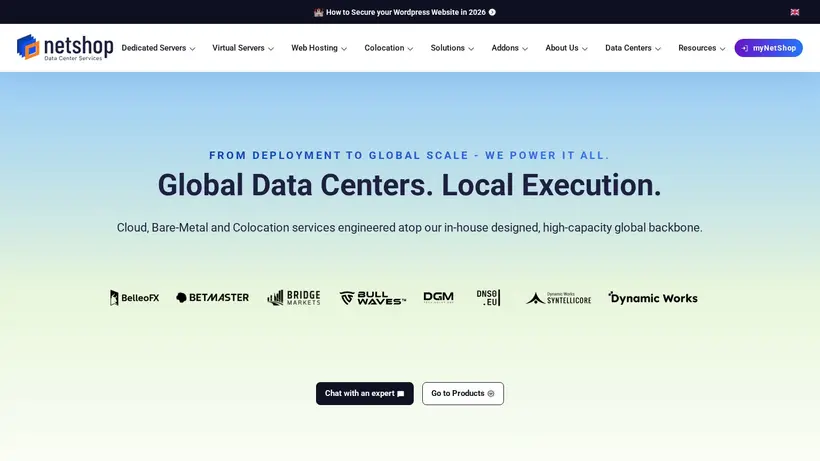
Task: Open the Web Hosting menu
Action: [x=319, y=48]
